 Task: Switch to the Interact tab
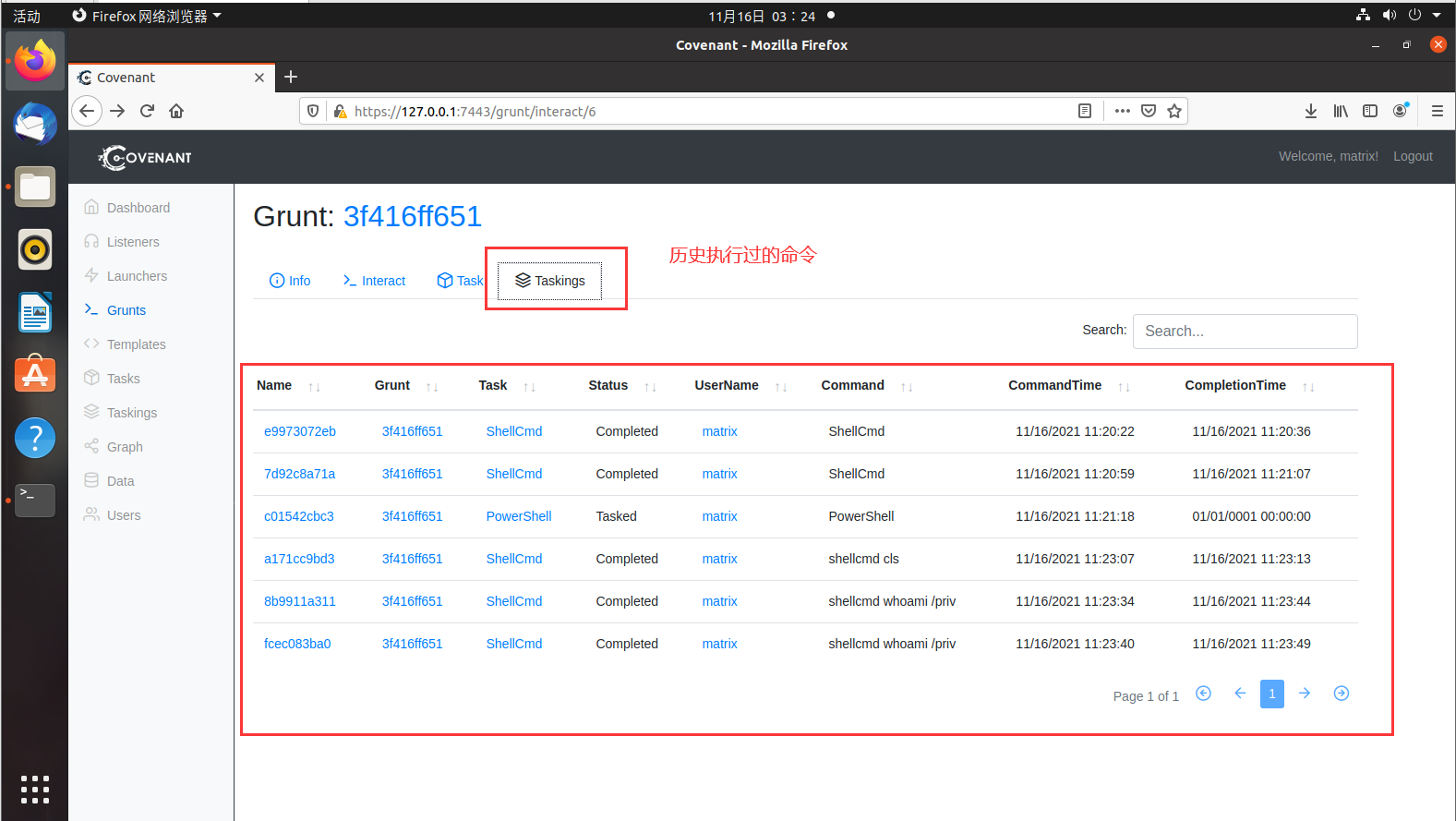pyautogui.click(x=374, y=281)
